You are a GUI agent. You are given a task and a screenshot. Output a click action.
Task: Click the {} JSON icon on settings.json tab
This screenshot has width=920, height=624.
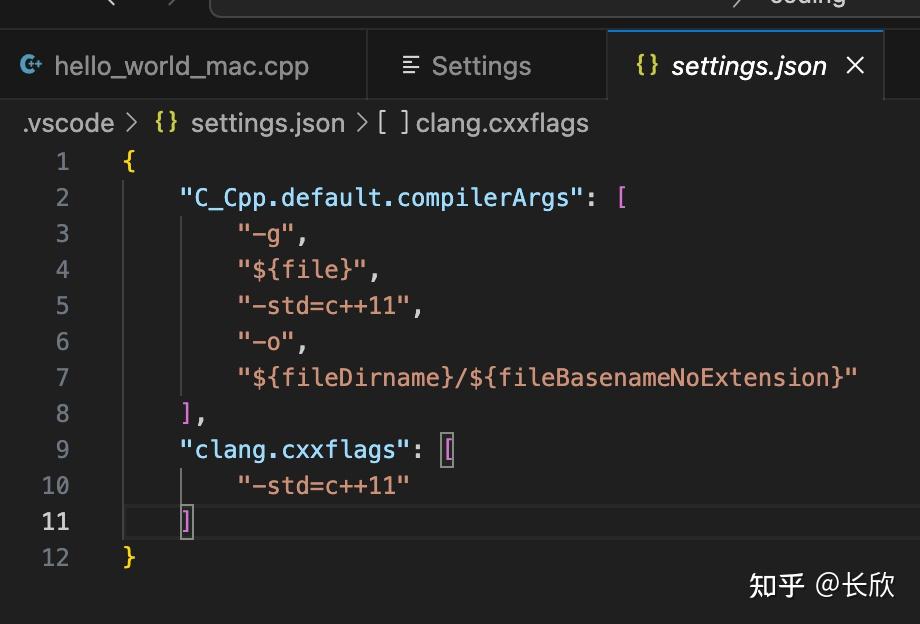pyautogui.click(x=647, y=66)
